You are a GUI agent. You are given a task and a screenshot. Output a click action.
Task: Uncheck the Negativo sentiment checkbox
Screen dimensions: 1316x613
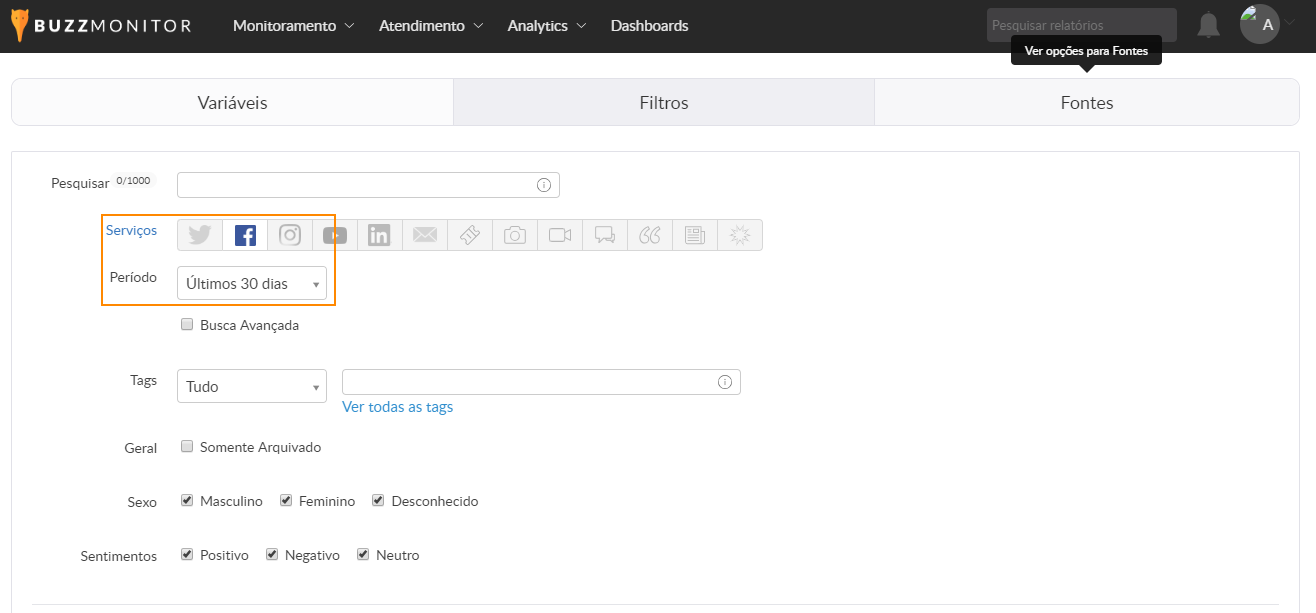tap(272, 555)
